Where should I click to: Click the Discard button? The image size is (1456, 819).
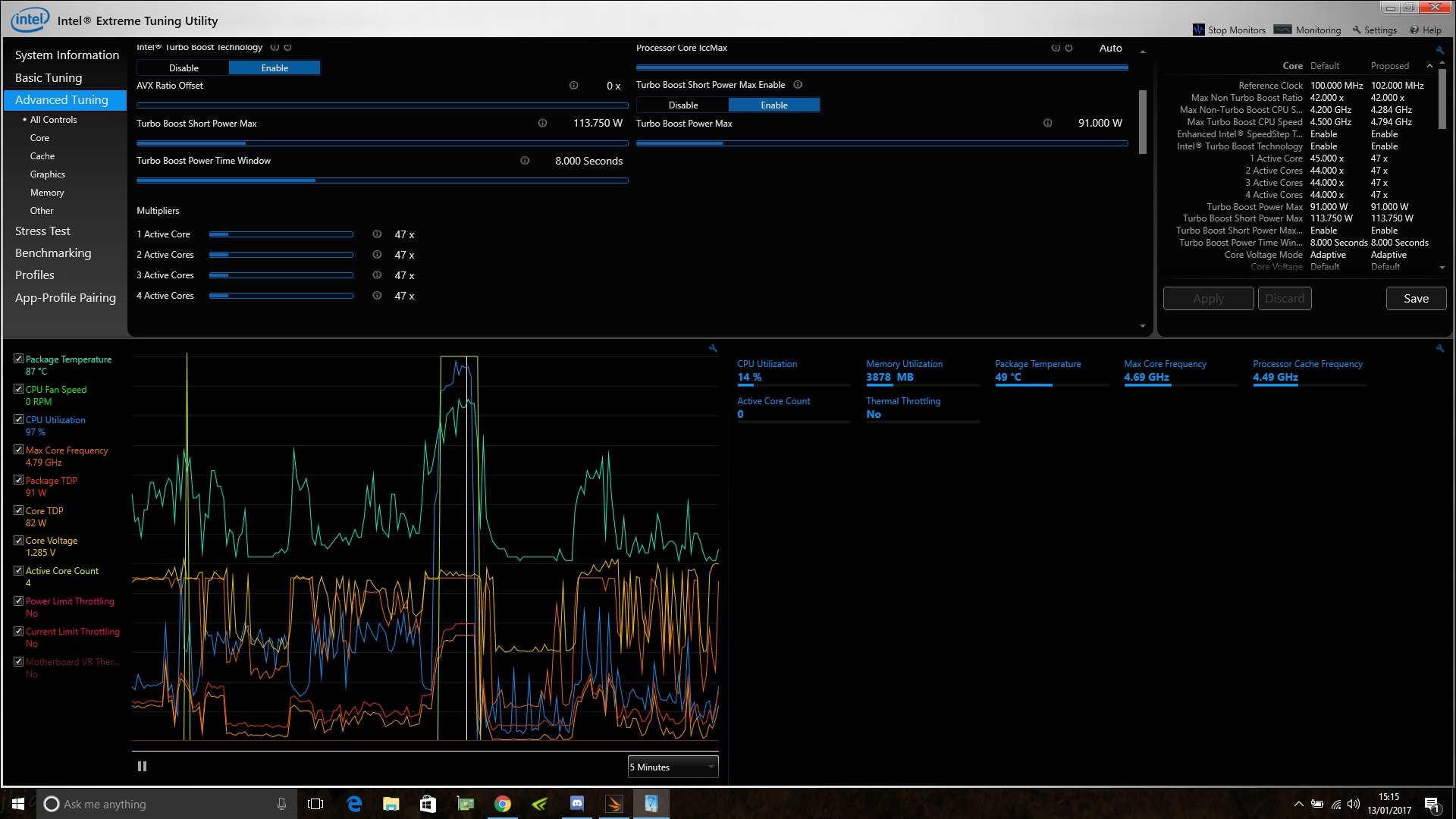point(1285,299)
